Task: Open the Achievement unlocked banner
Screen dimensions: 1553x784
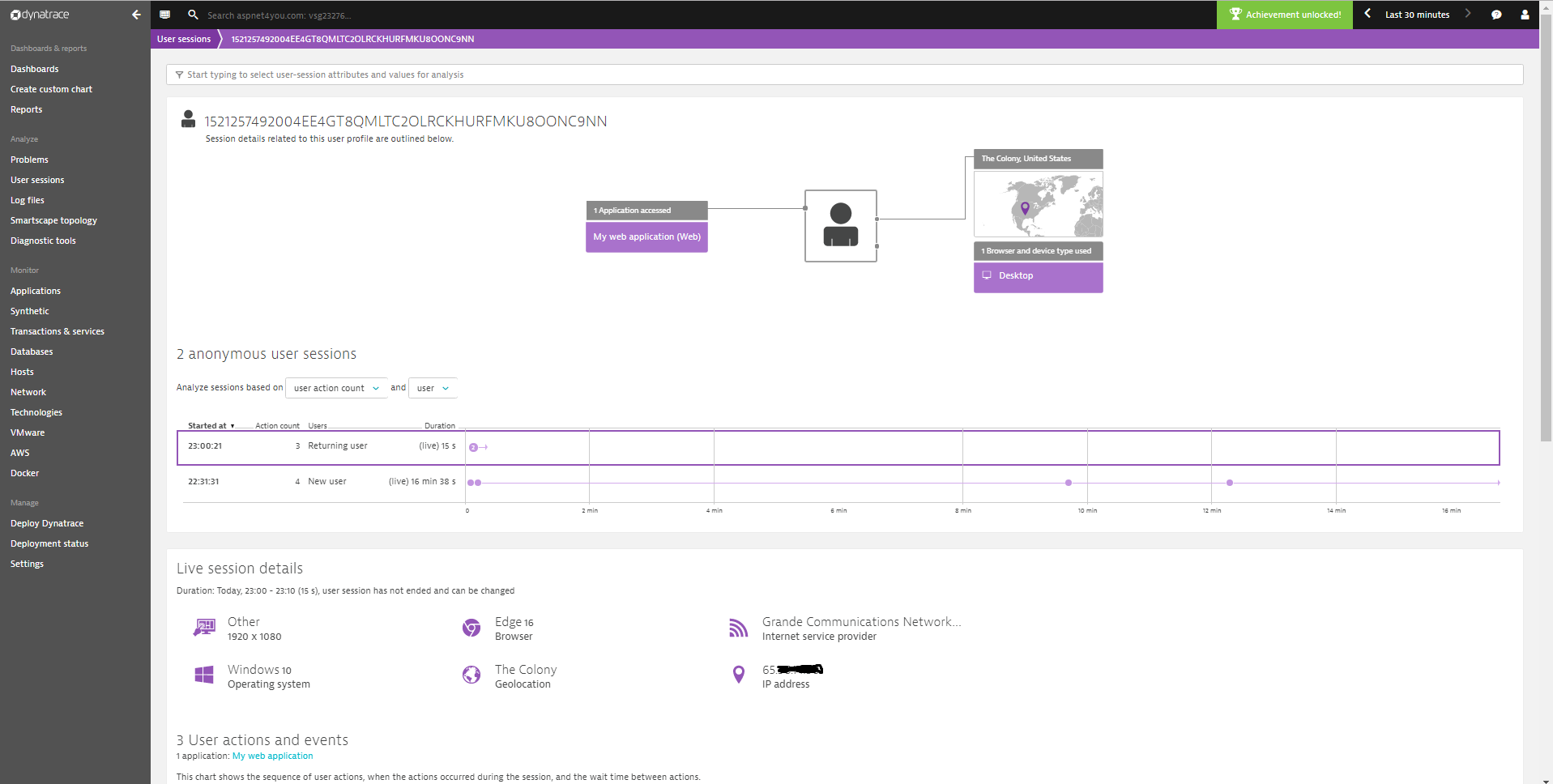Action: 1285,15
